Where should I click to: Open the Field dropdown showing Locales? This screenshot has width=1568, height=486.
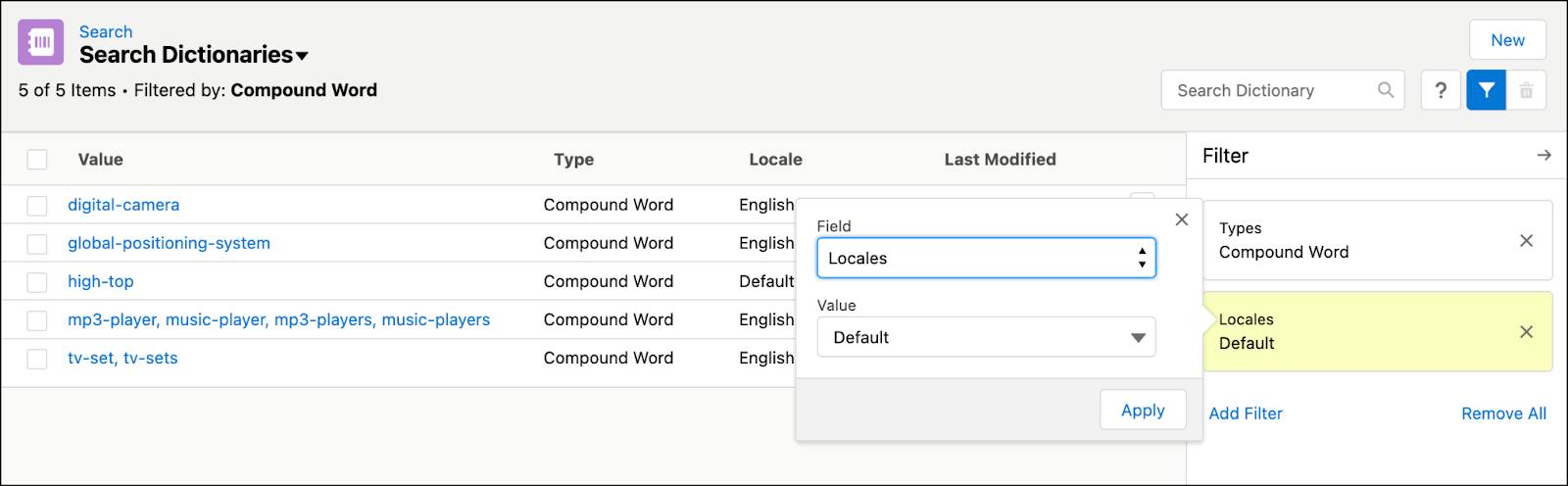click(986, 259)
